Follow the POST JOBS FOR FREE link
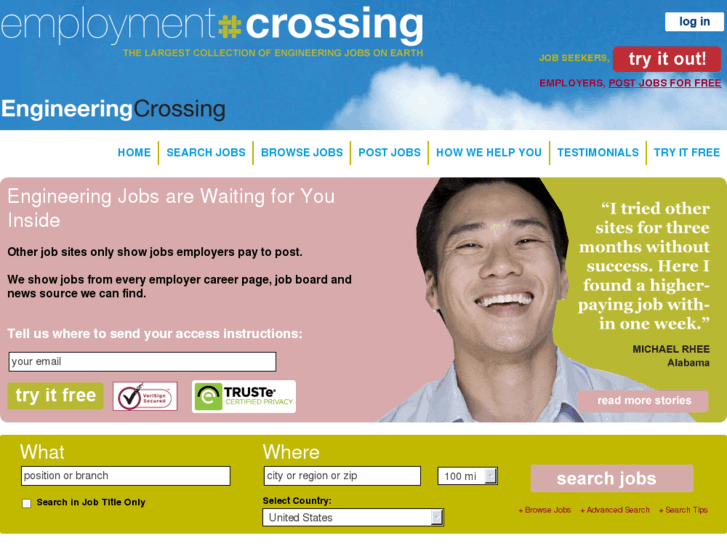727x545 pixels. 664,83
